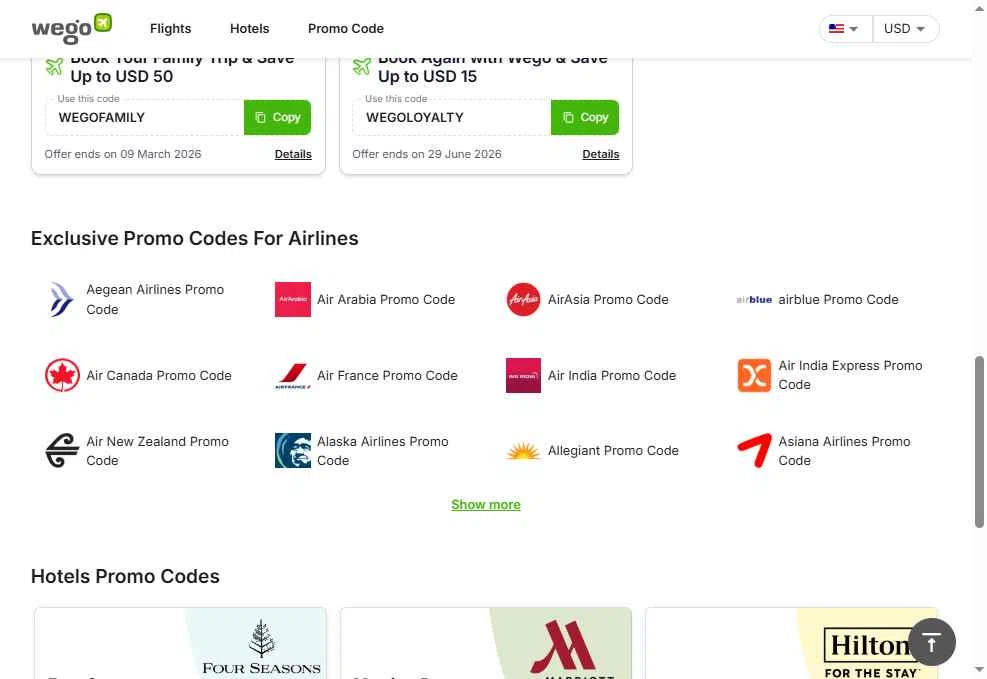This screenshot has height=679, width=987.
Task: Click the Wego logo
Action: pyautogui.click(x=72, y=29)
